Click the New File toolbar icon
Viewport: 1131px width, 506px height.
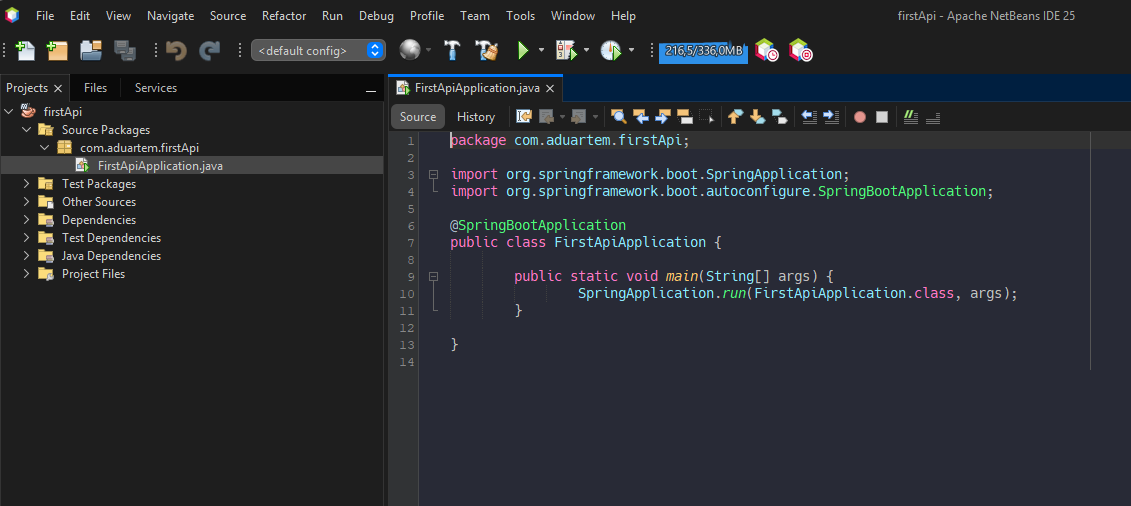(x=26, y=50)
